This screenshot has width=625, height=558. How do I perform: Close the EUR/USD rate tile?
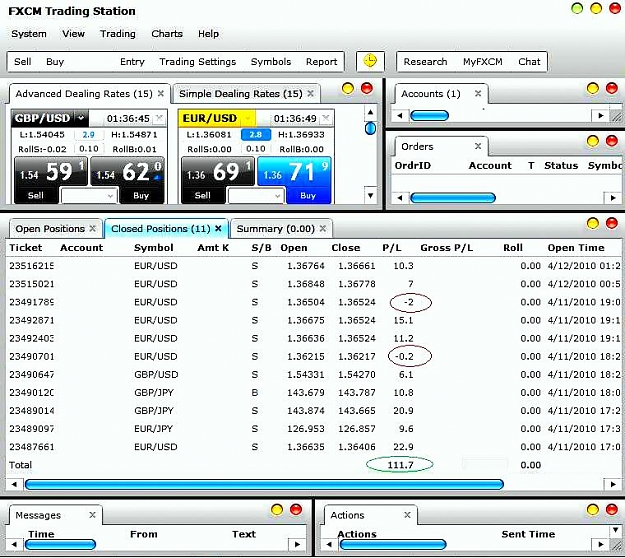[x=326, y=118]
